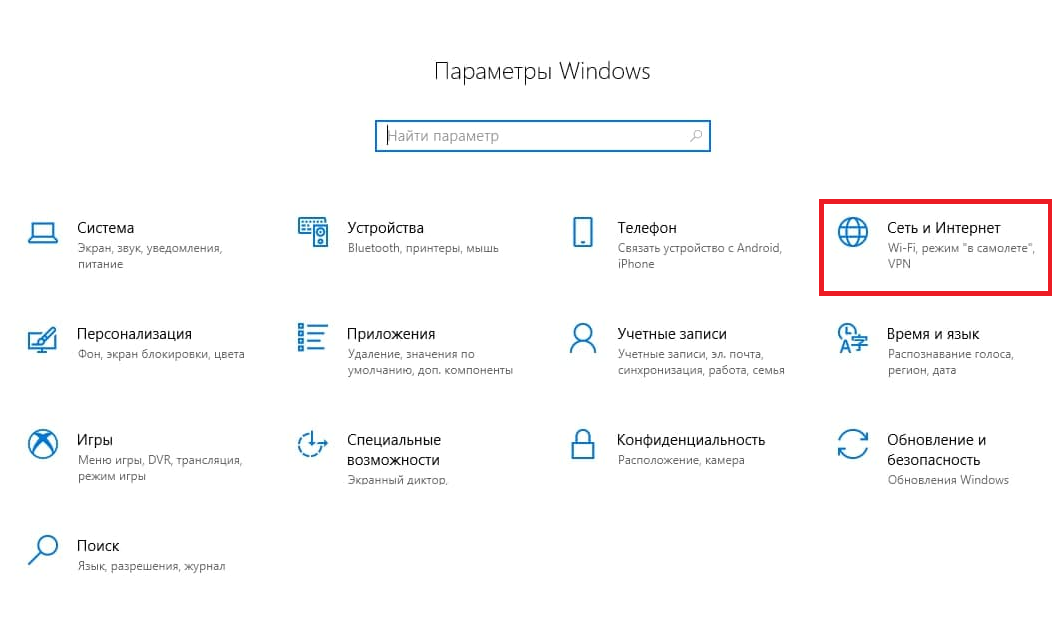Click the list icon for Приложения
The height and width of the screenshot is (638, 1052).
[x=313, y=339]
